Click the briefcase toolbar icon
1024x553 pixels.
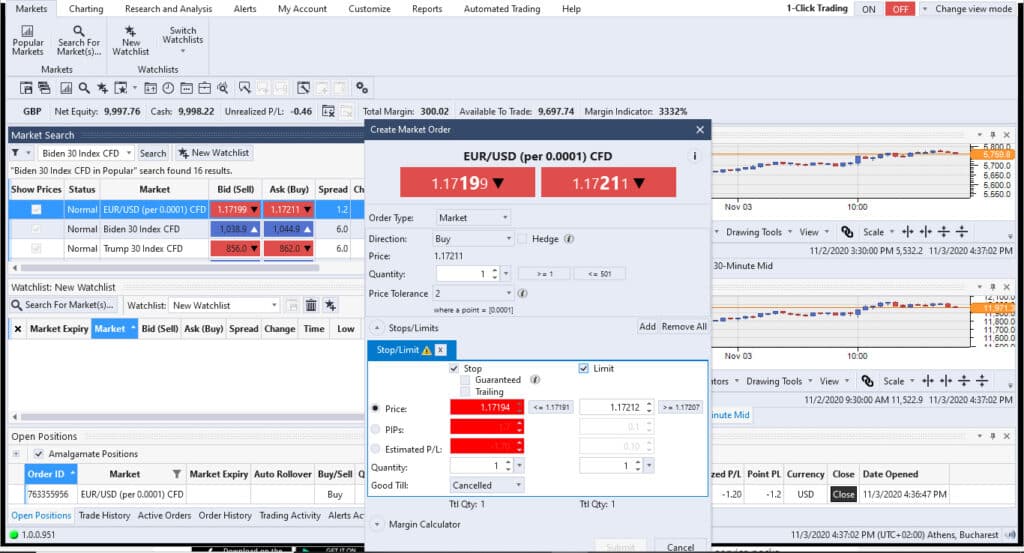tap(204, 88)
